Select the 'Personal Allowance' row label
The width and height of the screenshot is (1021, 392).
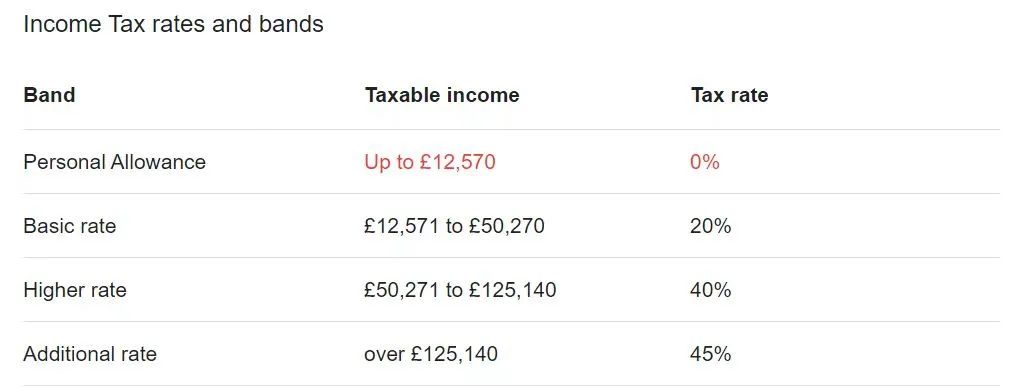[x=115, y=161]
